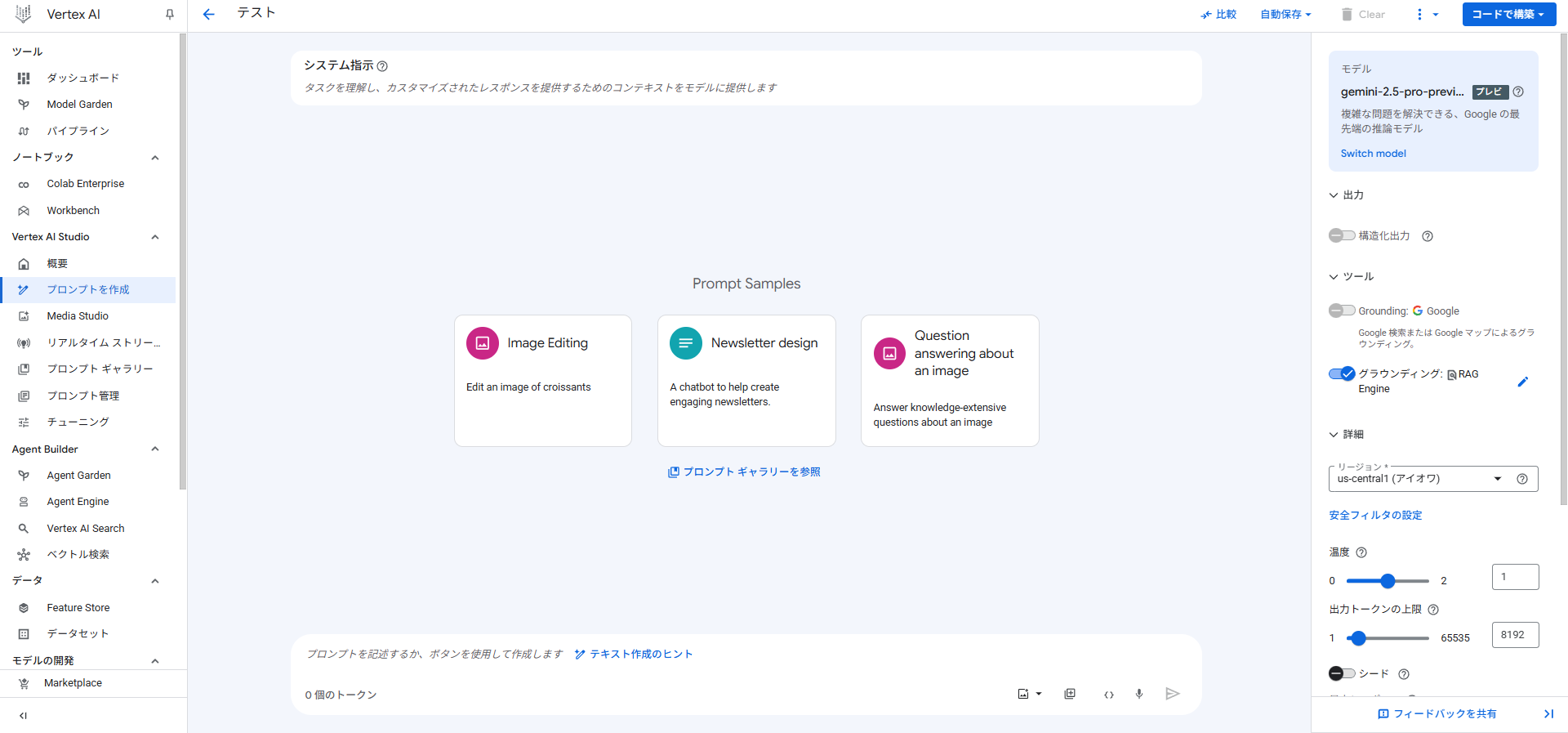
Task: Collapse the left navigation panel
Action: pos(23,716)
